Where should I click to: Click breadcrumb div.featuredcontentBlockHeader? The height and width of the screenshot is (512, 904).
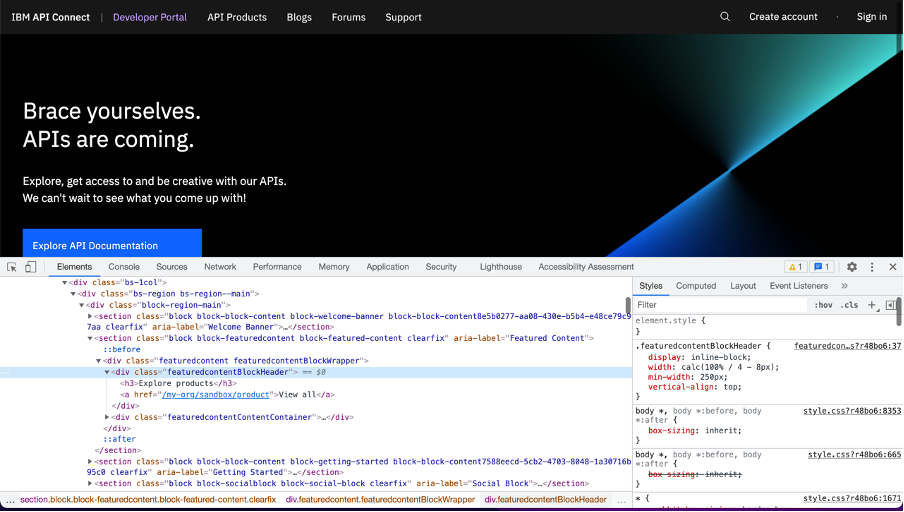coord(545,500)
